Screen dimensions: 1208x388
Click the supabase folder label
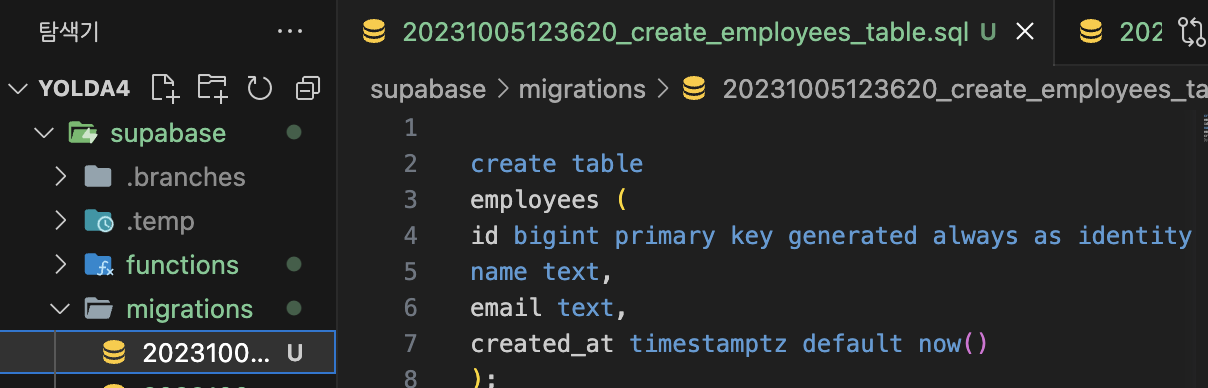tap(168, 133)
